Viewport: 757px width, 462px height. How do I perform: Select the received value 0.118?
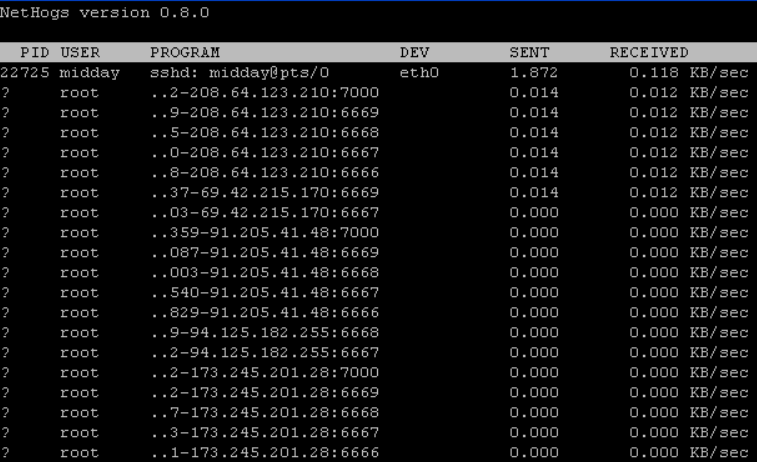click(x=654, y=72)
